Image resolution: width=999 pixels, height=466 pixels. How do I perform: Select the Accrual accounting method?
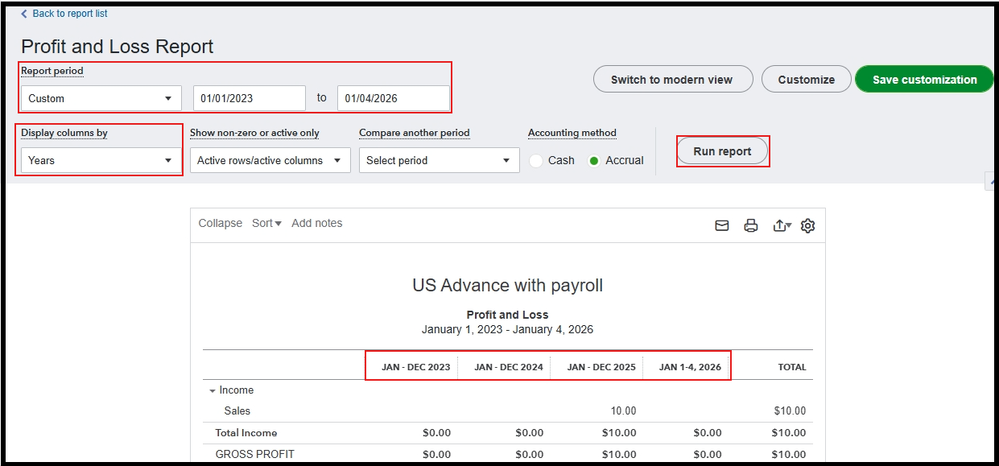[595, 160]
